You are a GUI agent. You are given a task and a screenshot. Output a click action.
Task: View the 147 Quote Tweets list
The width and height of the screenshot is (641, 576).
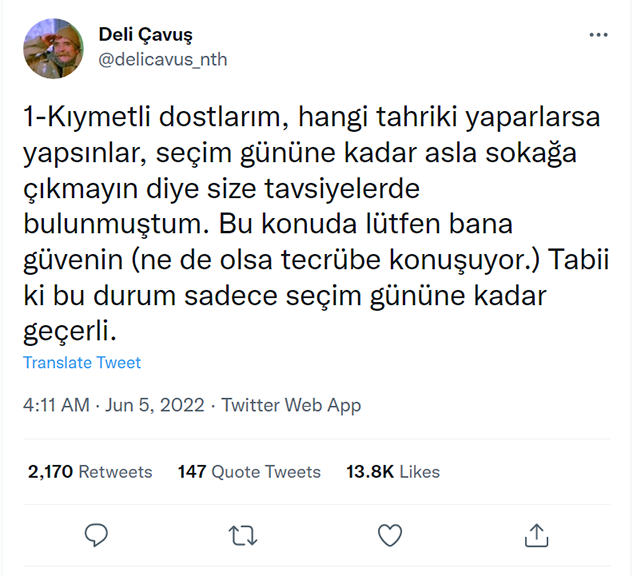click(x=249, y=471)
